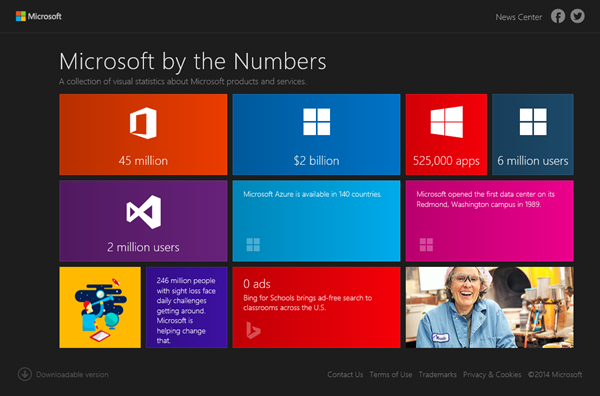
Task: Click Windows logo above 6 million users
Action: click(533, 122)
